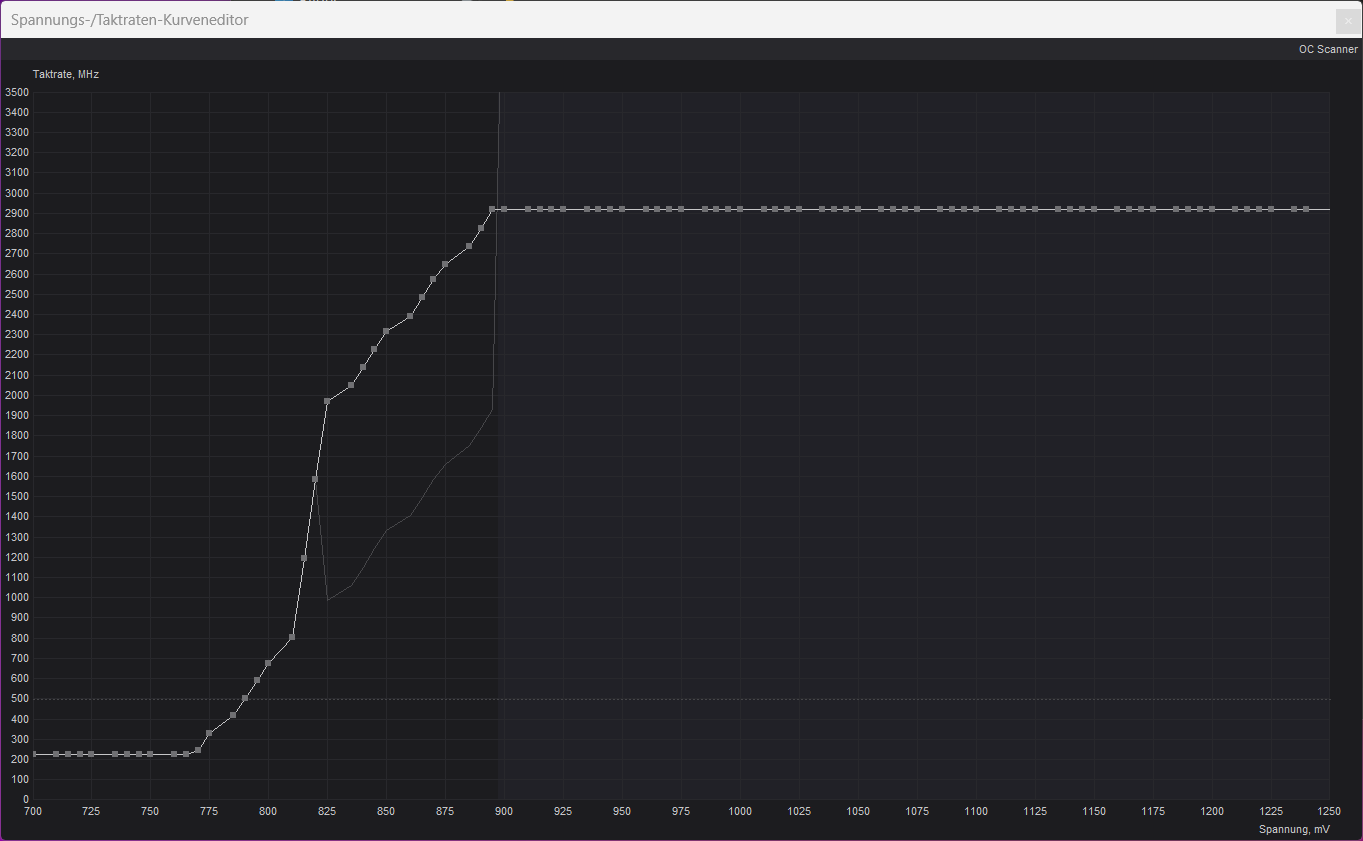
Task: Select the curve point at 790 mV, 500 MHz
Action: pyautogui.click(x=245, y=698)
